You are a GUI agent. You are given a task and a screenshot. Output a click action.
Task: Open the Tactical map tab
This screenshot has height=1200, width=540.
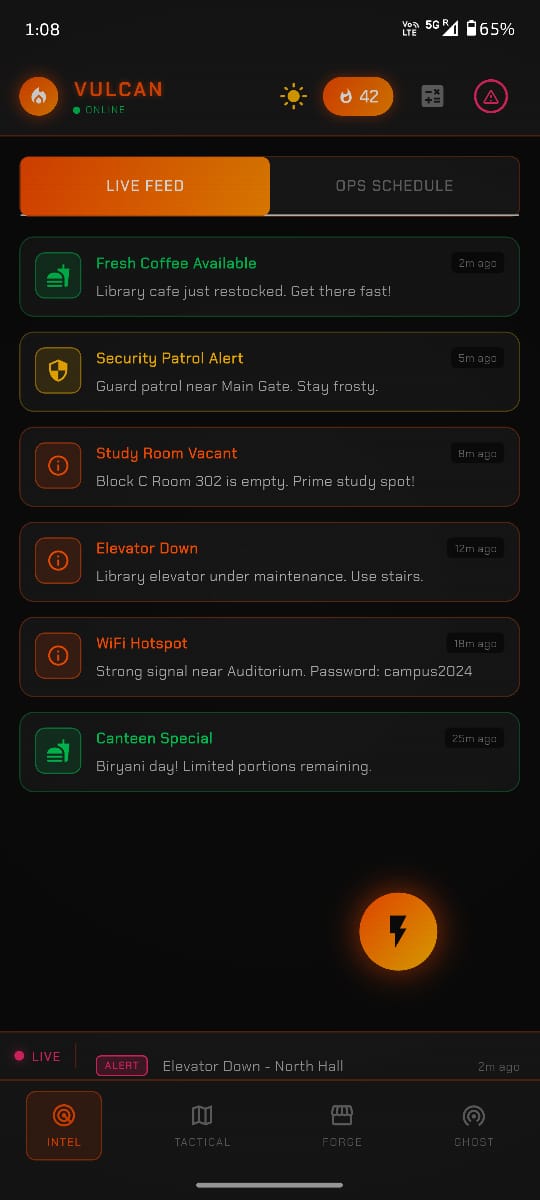(202, 1125)
